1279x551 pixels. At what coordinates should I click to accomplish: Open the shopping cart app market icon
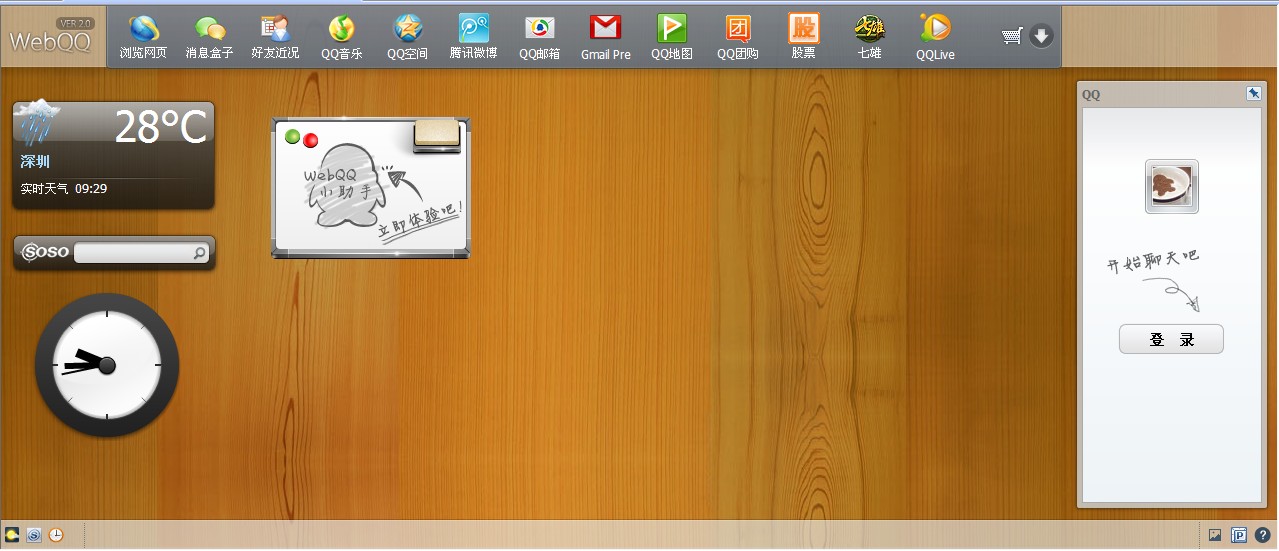click(1012, 36)
